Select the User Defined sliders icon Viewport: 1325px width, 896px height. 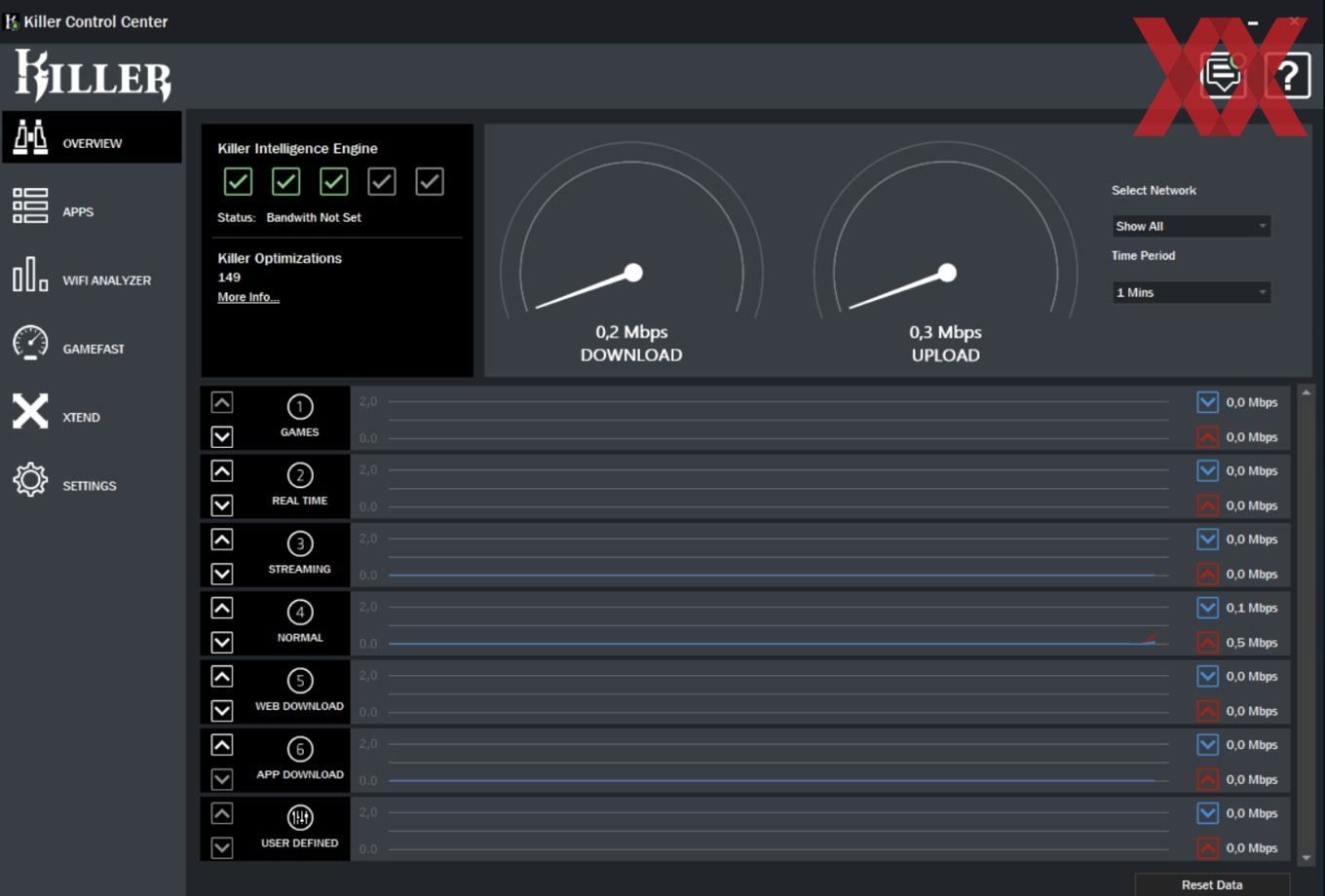(x=300, y=817)
